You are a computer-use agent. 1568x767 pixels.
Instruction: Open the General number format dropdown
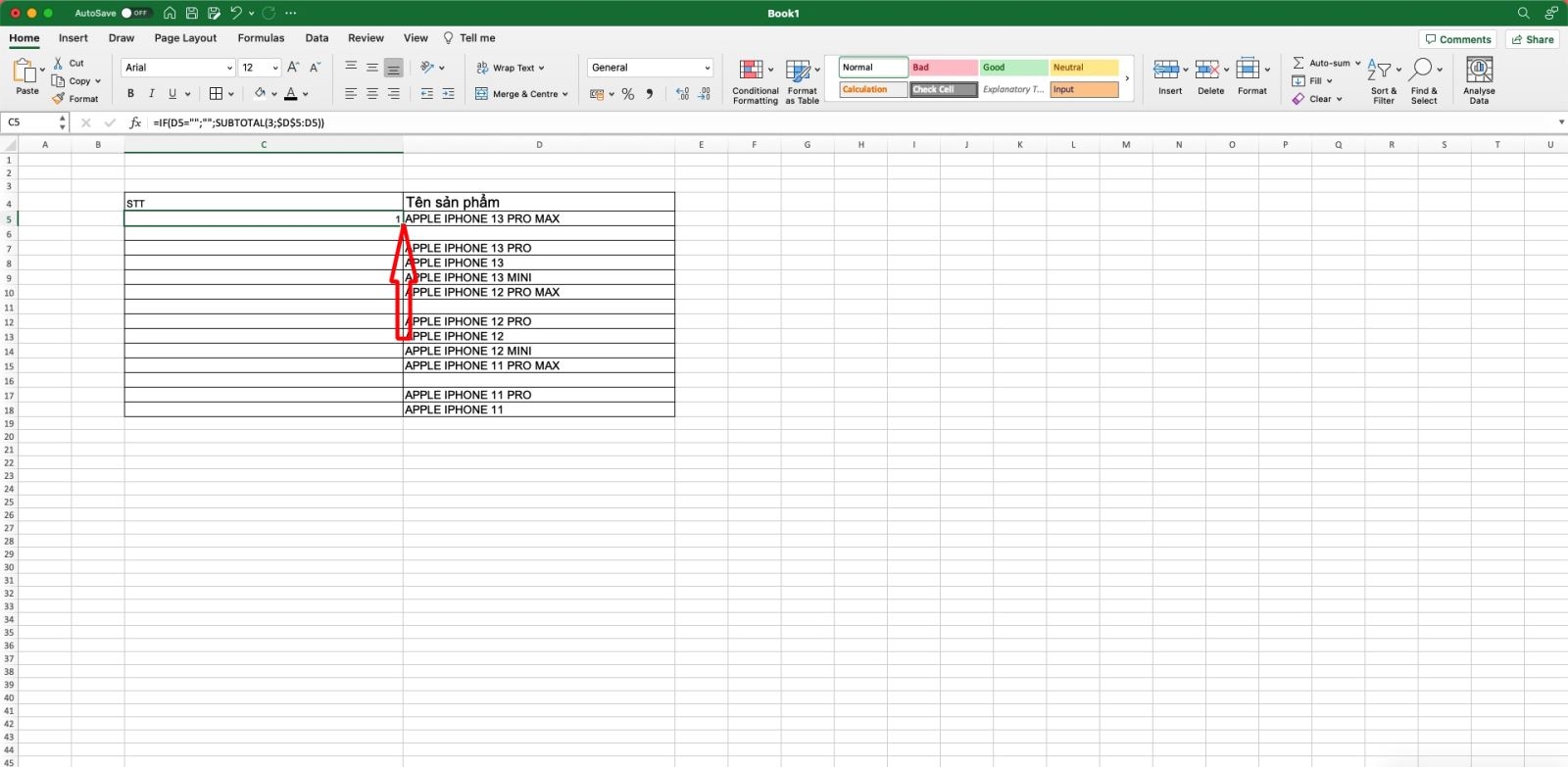pos(707,68)
